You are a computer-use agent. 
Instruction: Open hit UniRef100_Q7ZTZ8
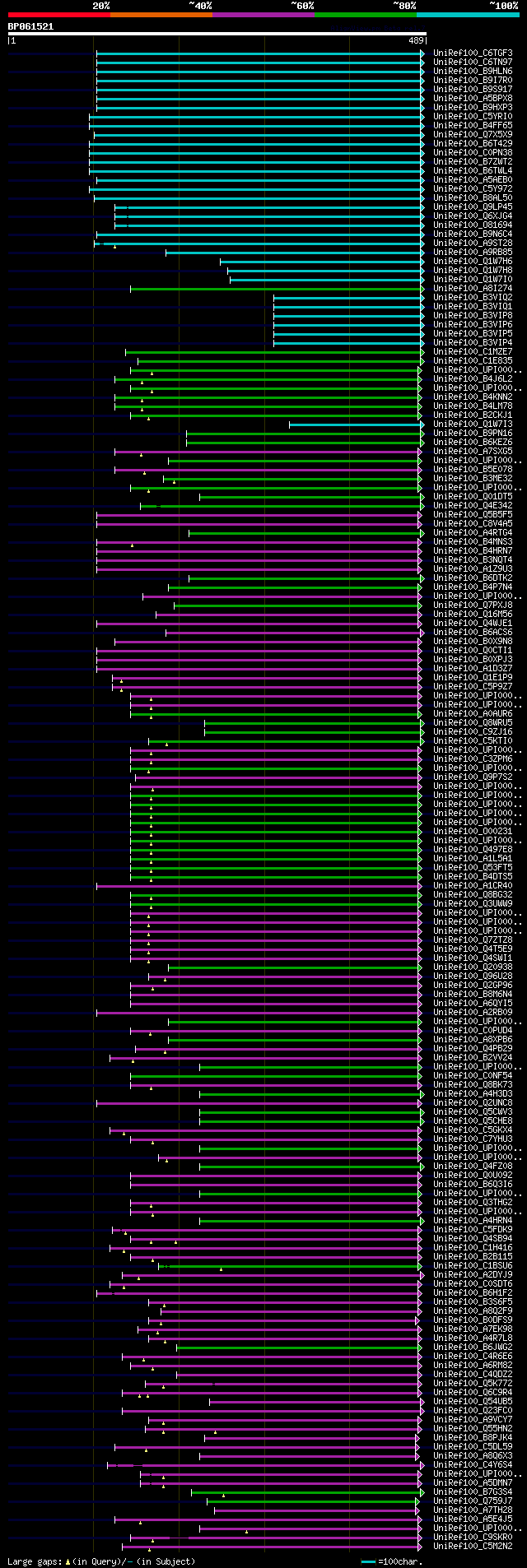473,939
